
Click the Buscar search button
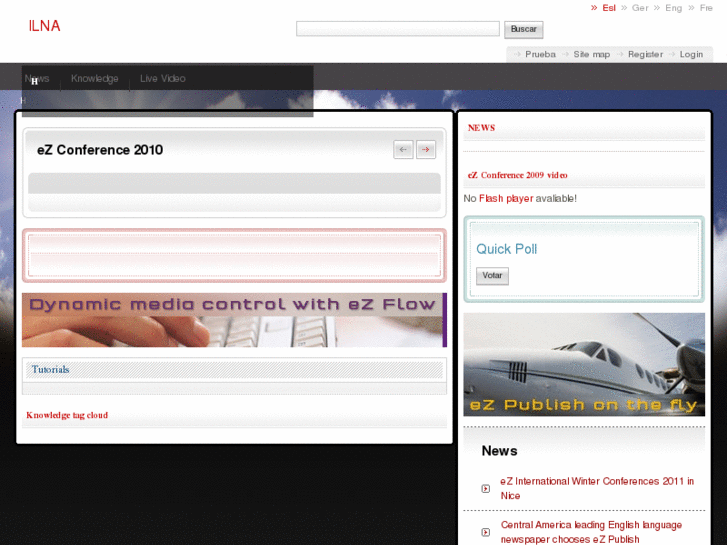point(523,29)
